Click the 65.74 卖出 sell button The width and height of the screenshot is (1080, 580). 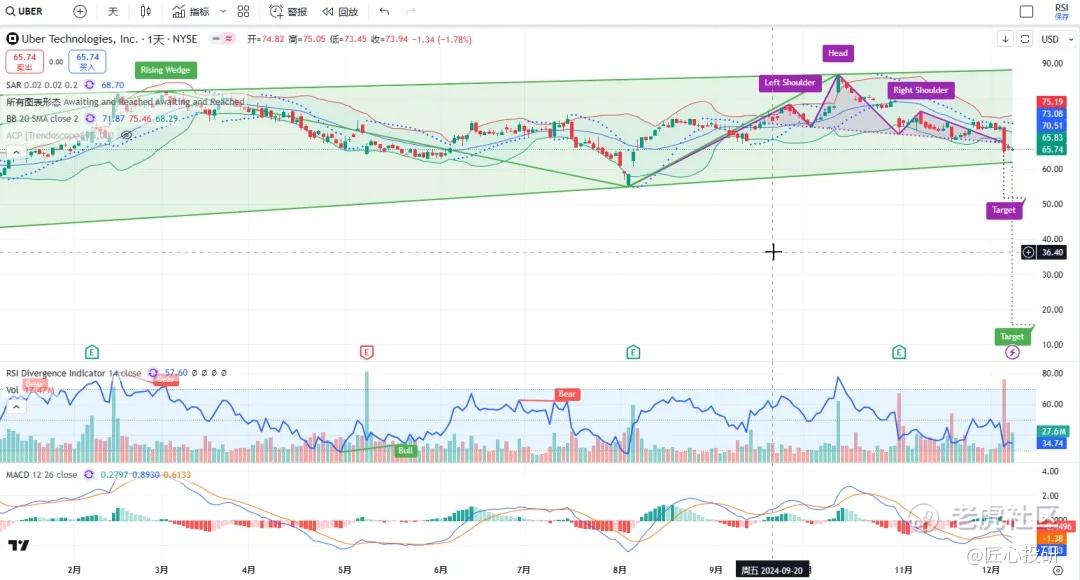tap(24, 61)
